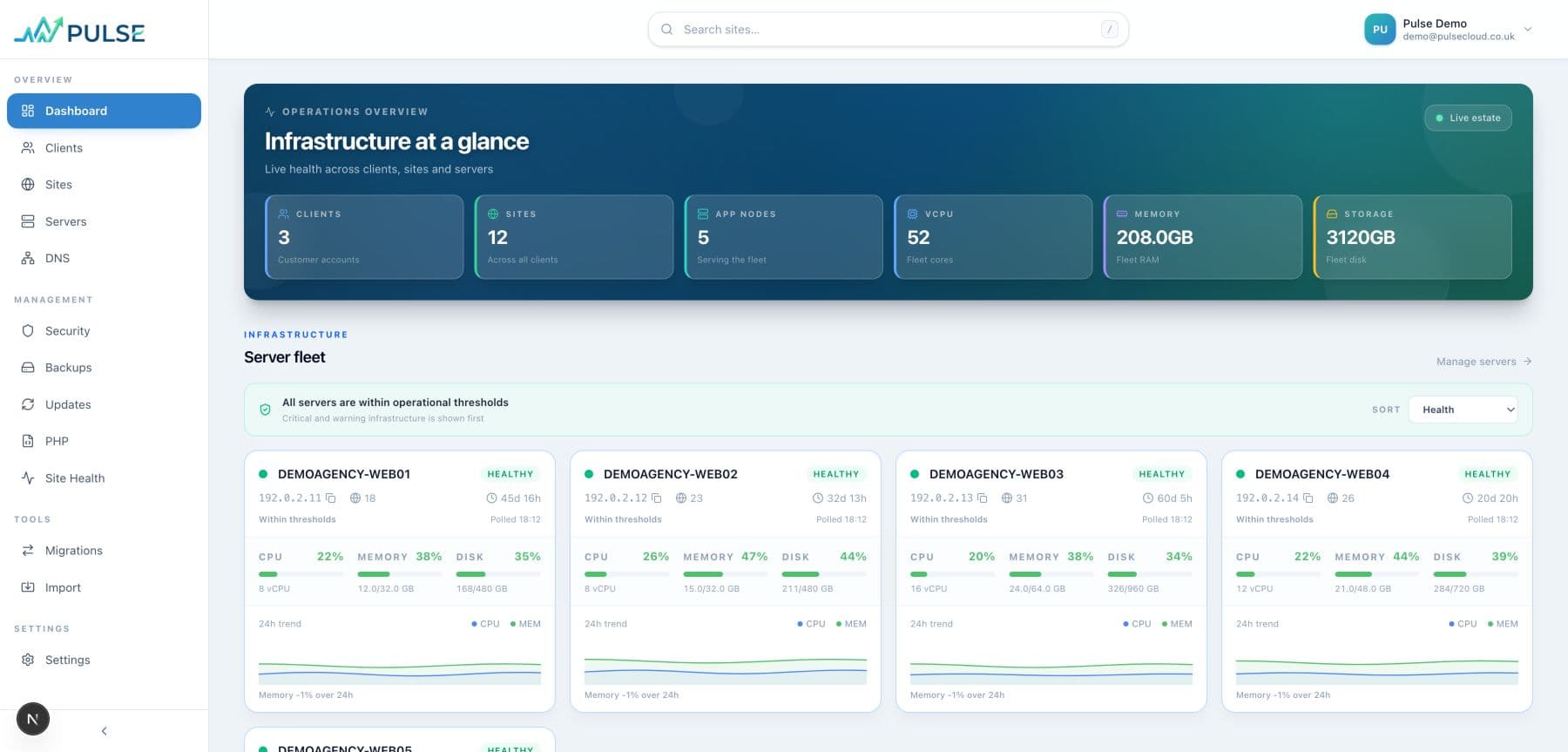Open the Dashboard page
The width and height of the screenshot is (1568, 752).
tap(104, 111)
